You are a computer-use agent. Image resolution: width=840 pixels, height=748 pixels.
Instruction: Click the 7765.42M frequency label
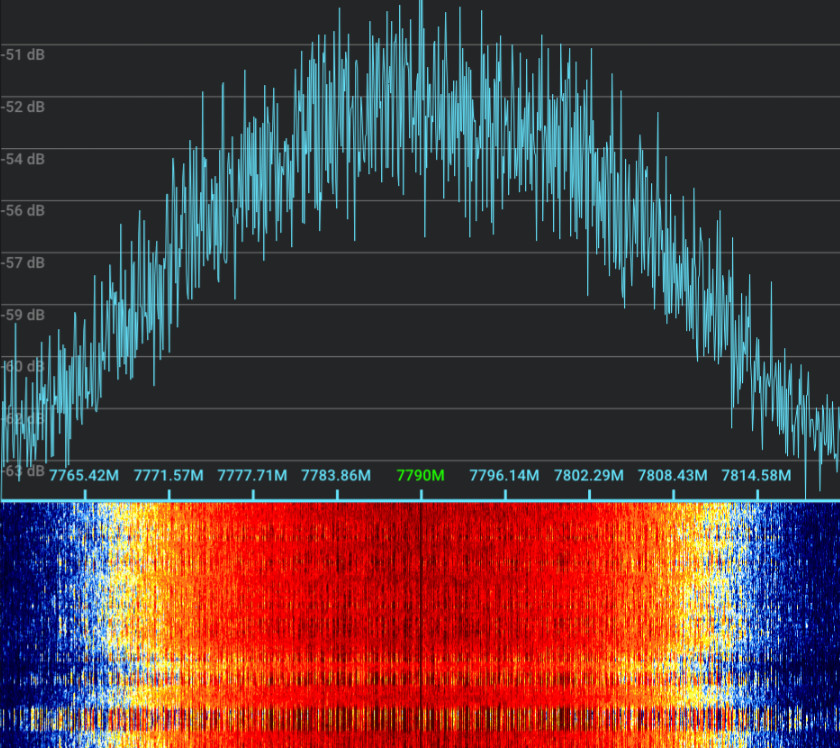point(85,475)
